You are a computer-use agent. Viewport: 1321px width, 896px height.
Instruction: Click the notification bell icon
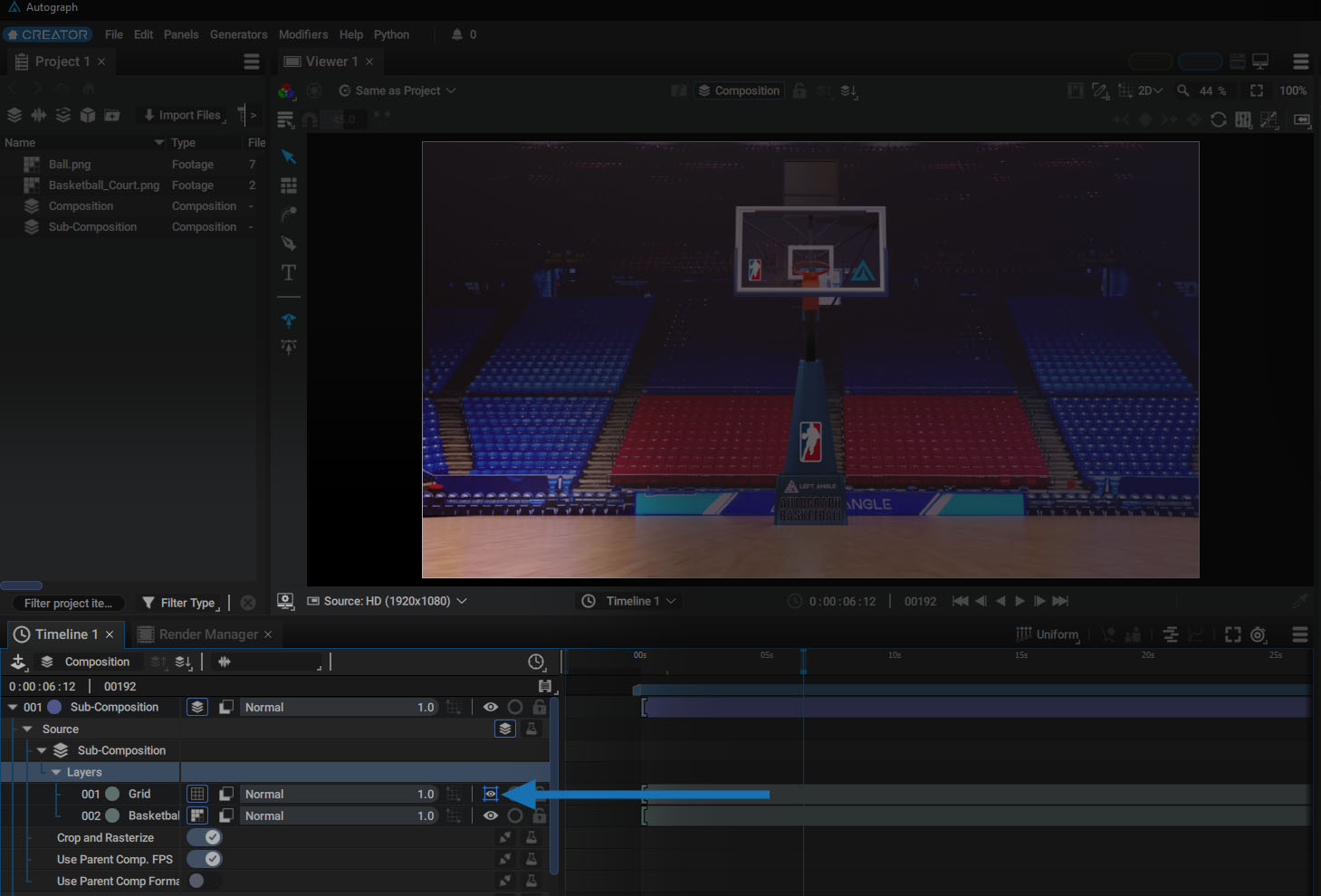[457, 34]
